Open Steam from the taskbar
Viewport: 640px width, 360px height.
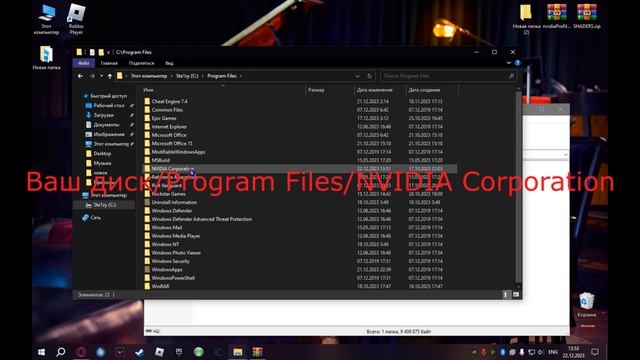coord(140,352)
